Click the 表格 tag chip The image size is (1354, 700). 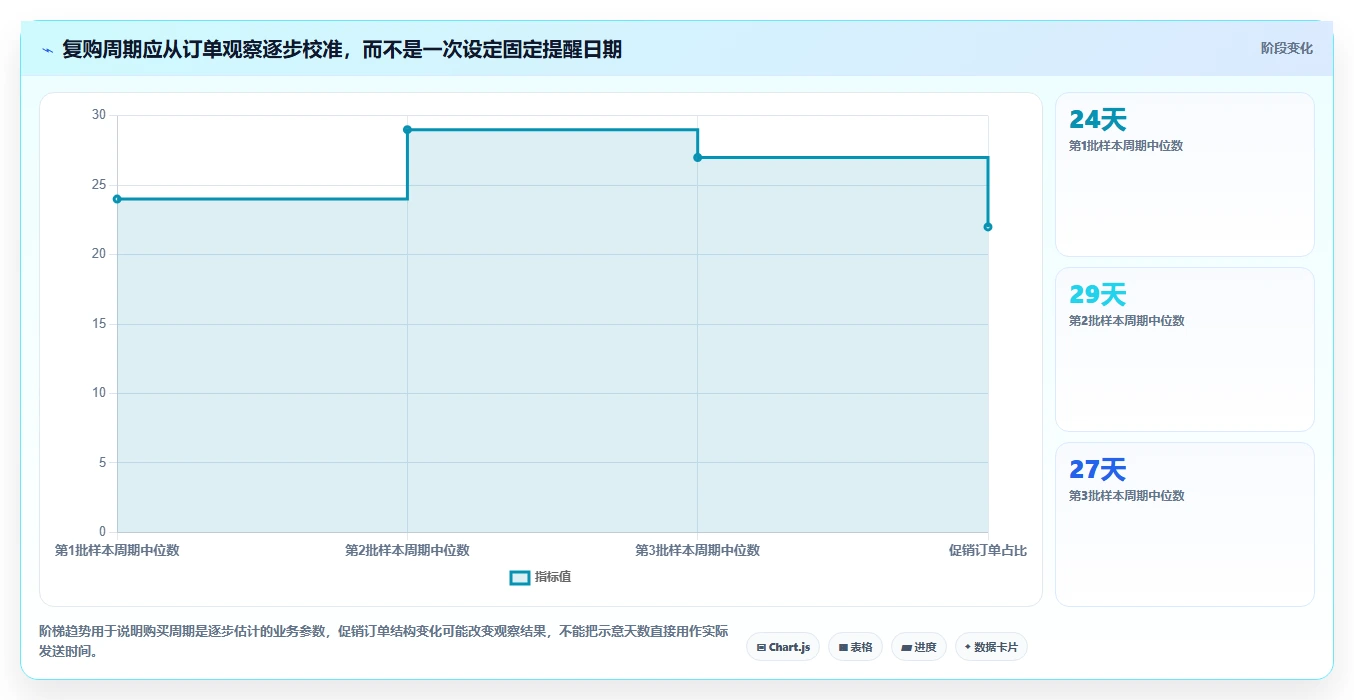click(x=855, y=647)
